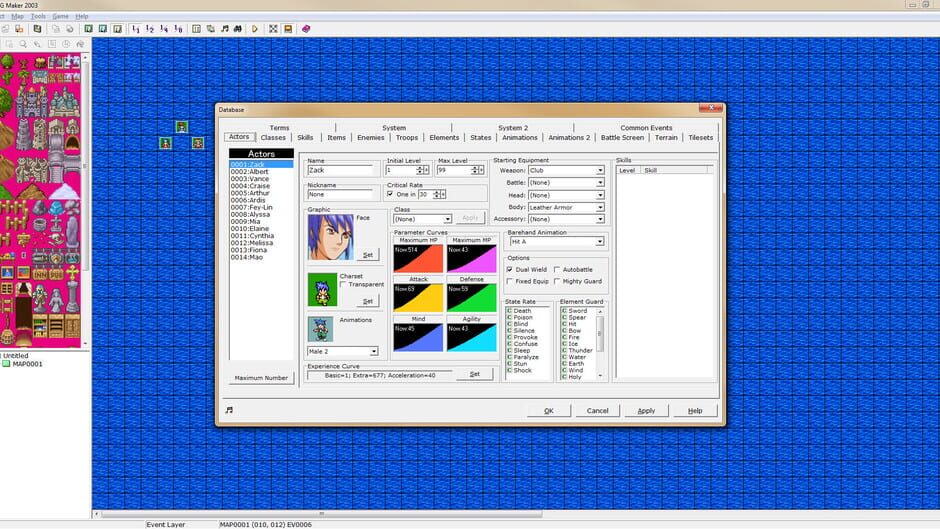Image resolution: width=940 pixels, height=529 pixels.
Task: Switch to the Enemies tab
Action: (370, 137)
